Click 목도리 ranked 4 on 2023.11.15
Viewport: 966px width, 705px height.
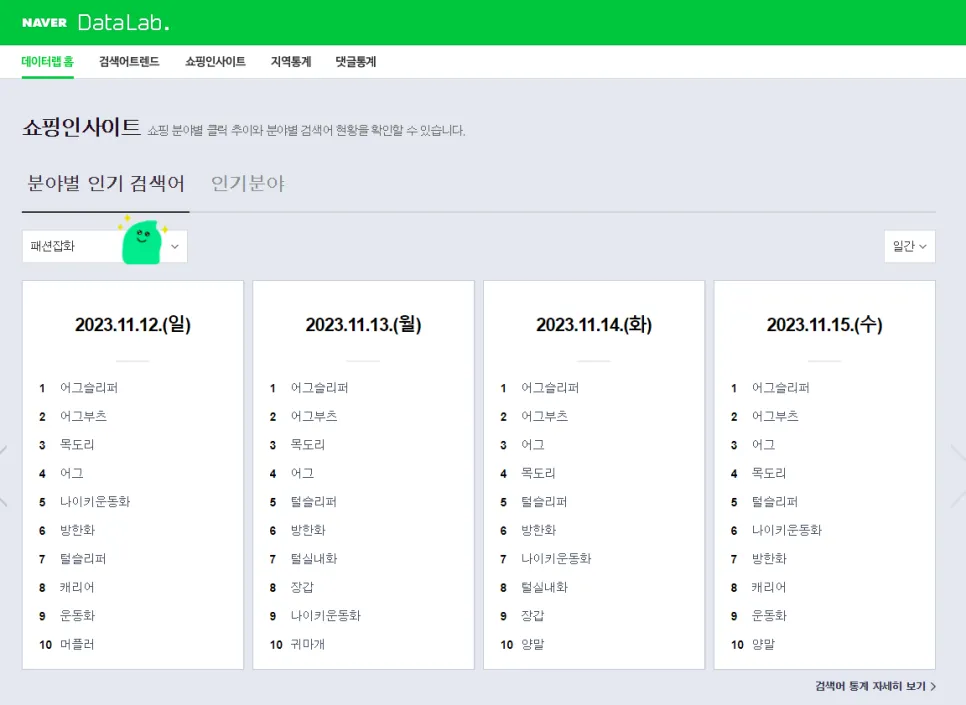coord(769,473)
